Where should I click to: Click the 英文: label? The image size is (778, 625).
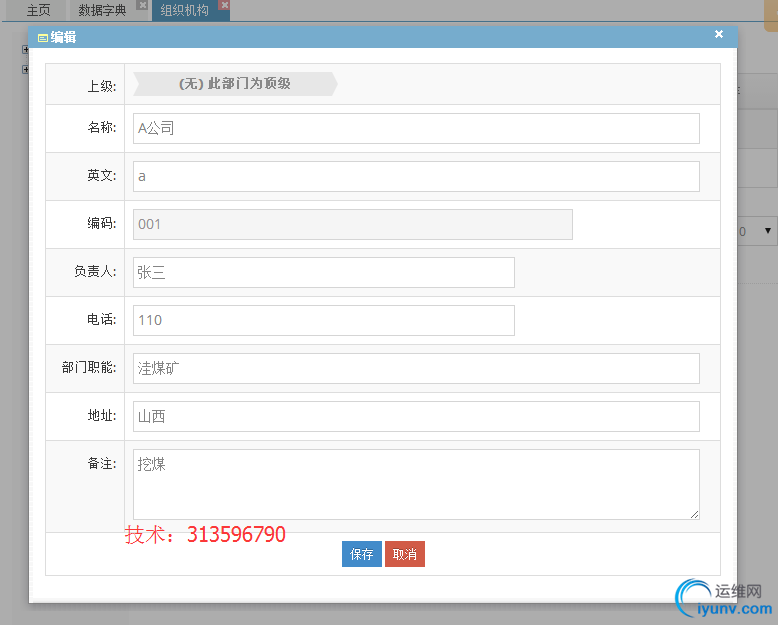click(102, 175)
